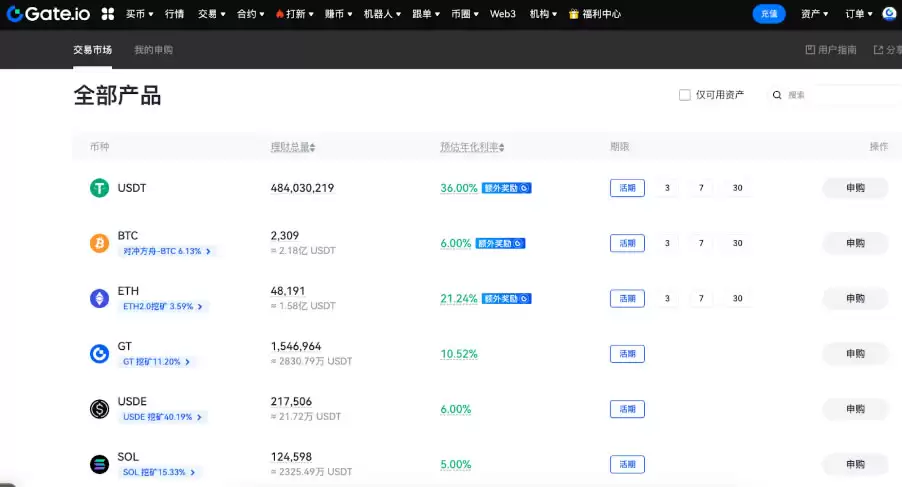The width and height of the screenshot is (902, 487).
Task: Click the Gate.io logo
Action: (x=47, y=14)
